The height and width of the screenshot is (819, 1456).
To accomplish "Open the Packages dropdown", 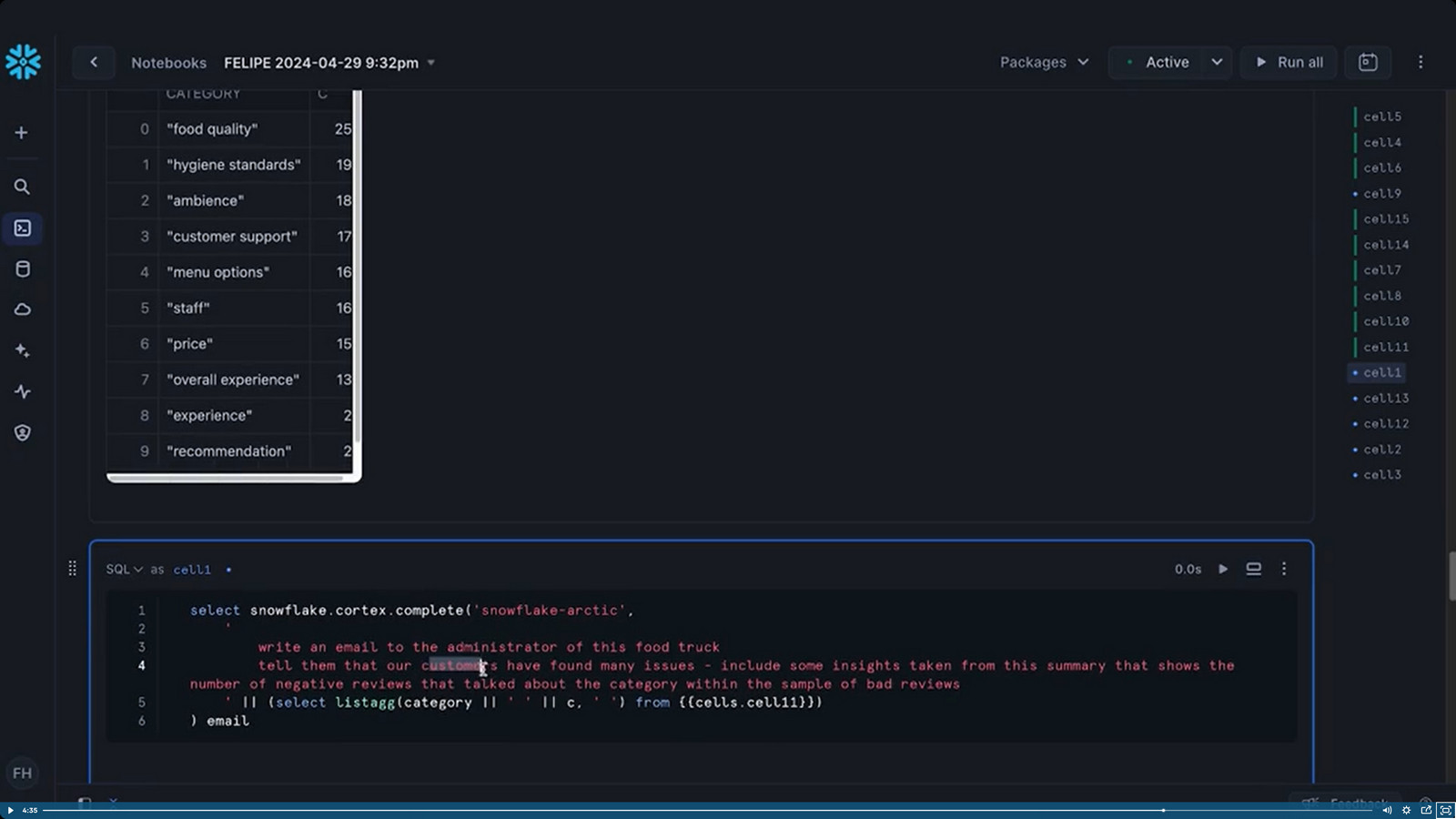I will coord(1044,62).
